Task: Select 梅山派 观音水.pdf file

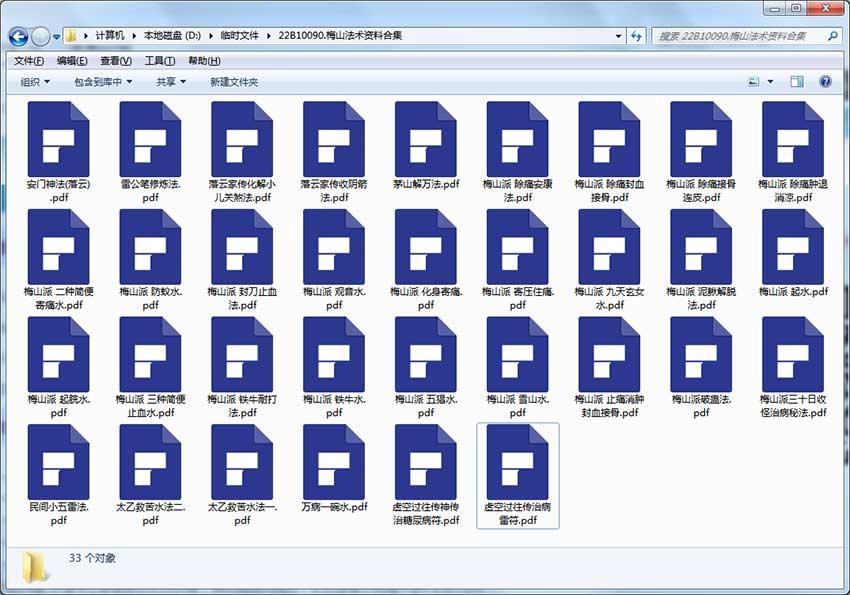Action: pyautogui.click(x=334, y=260)
